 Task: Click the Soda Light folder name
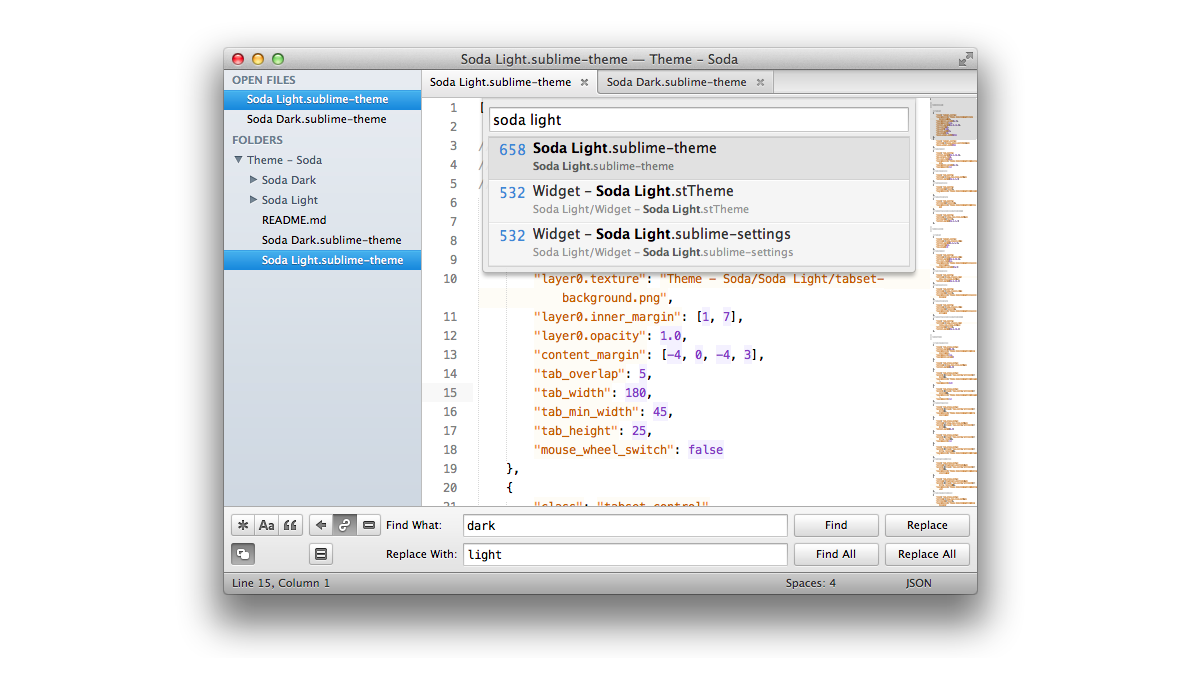[x=290, y=200]
